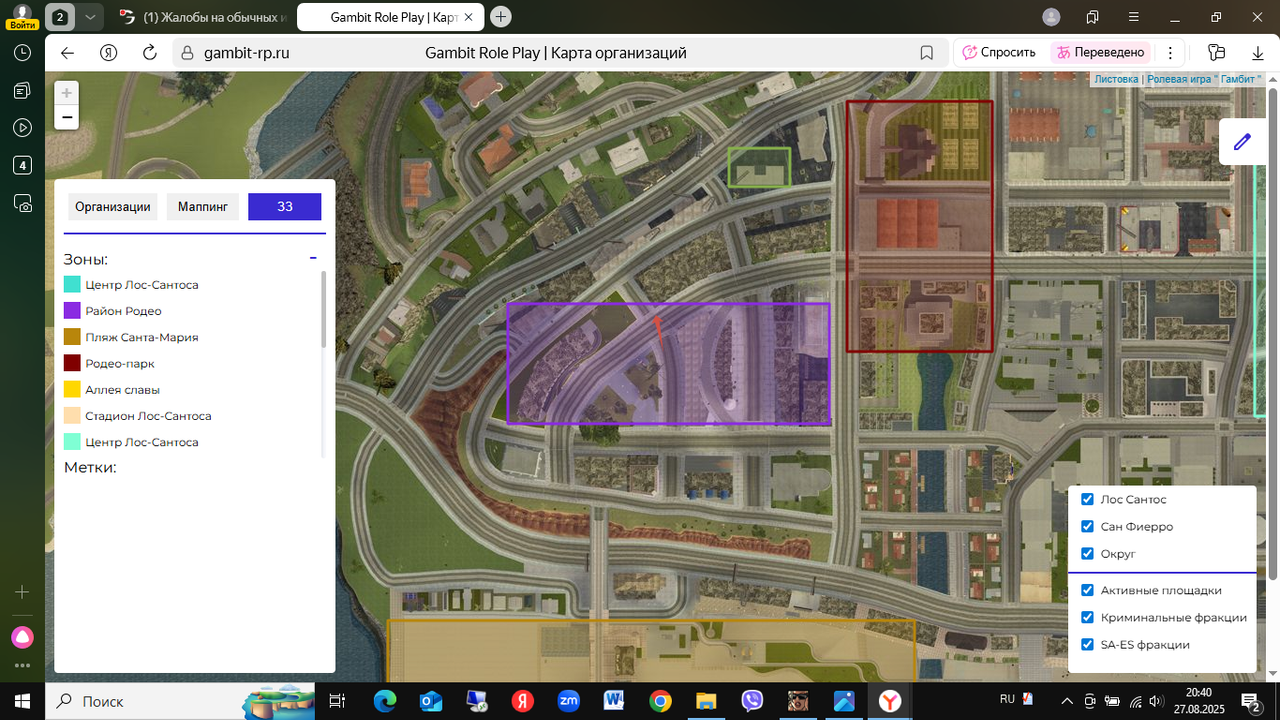Open the sidebar screenshot camera icon
This screenshot has height=720, width=1280.
pos(22,203)
